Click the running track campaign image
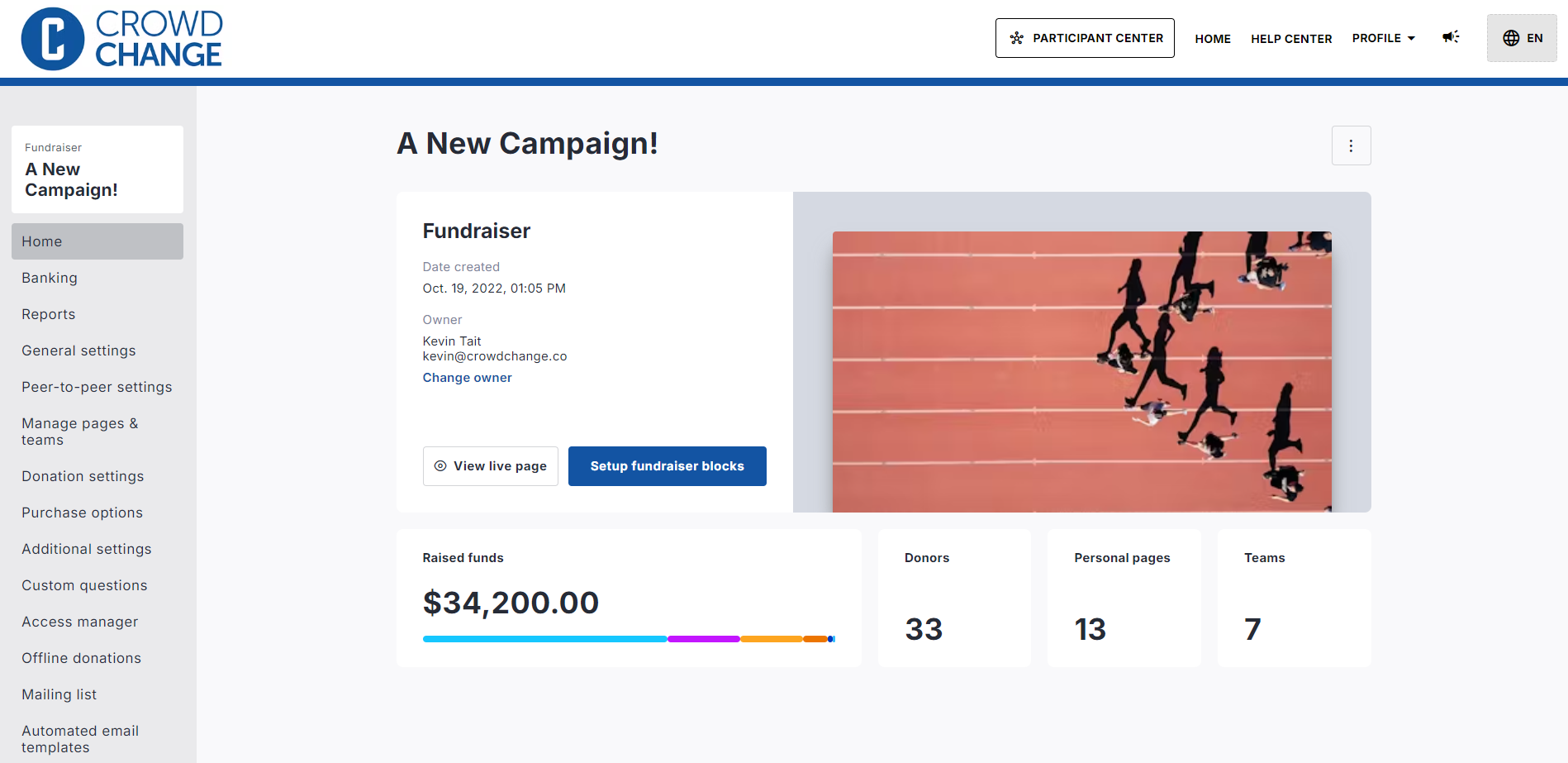This screenshot has width=1568, height=763. (1081, 371)
